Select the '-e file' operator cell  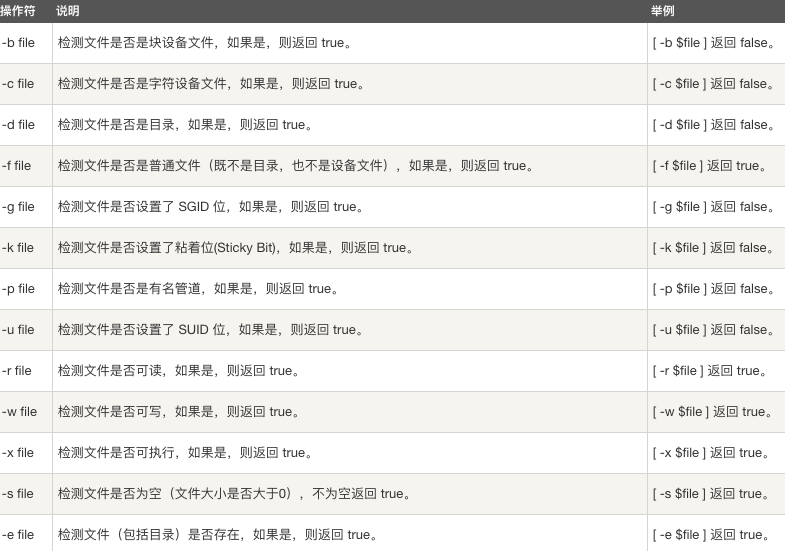tap(18, 535)
